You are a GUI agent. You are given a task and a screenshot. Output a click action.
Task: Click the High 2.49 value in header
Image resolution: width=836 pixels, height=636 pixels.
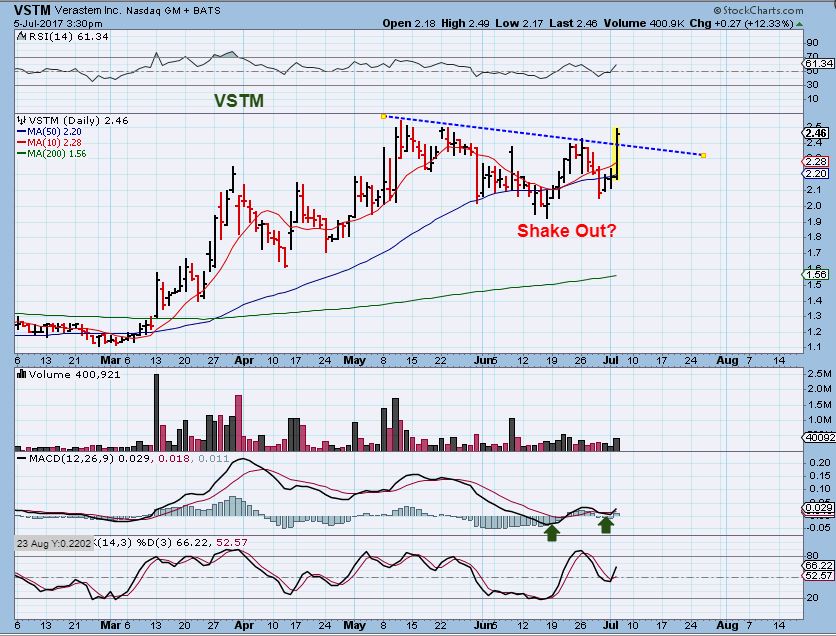(x=465, y=23)
